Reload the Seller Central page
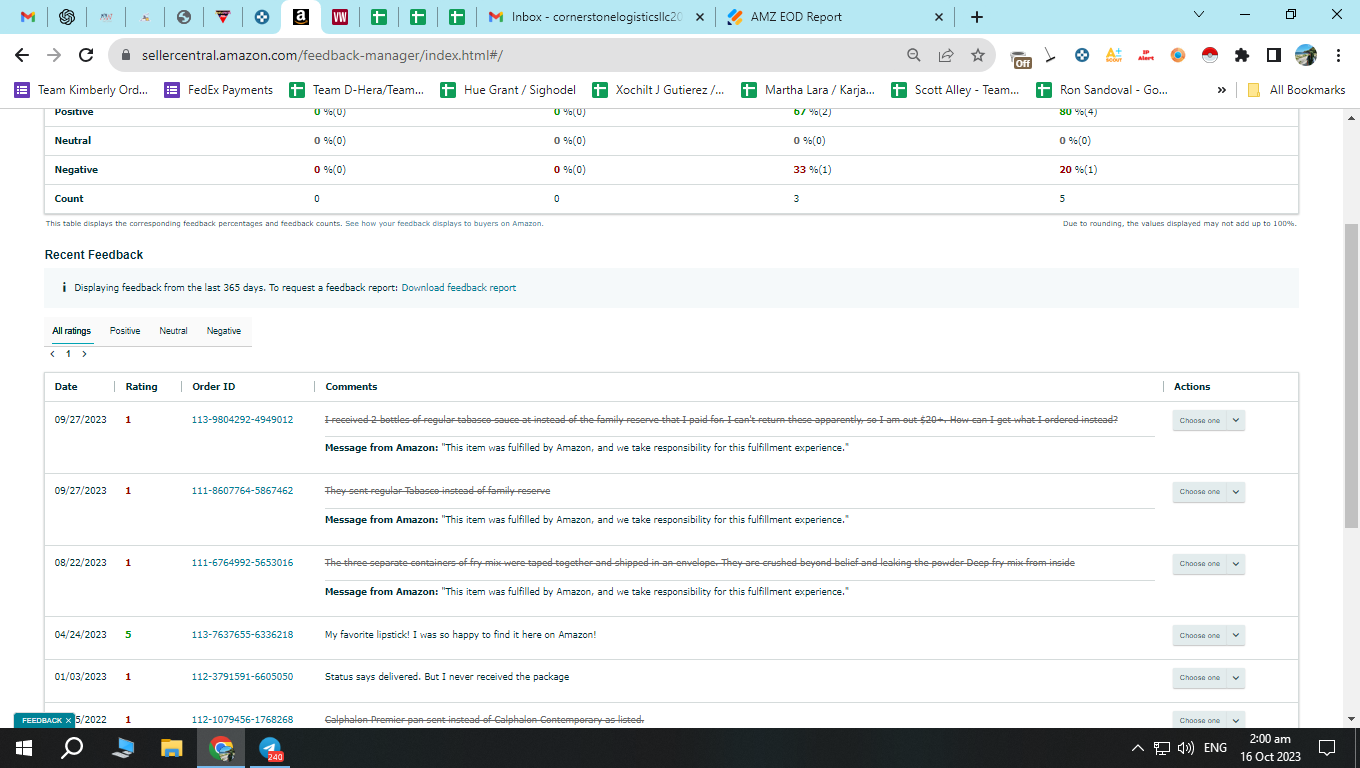This screenshot has width=1360, height=768. click(x=86, y=55)
